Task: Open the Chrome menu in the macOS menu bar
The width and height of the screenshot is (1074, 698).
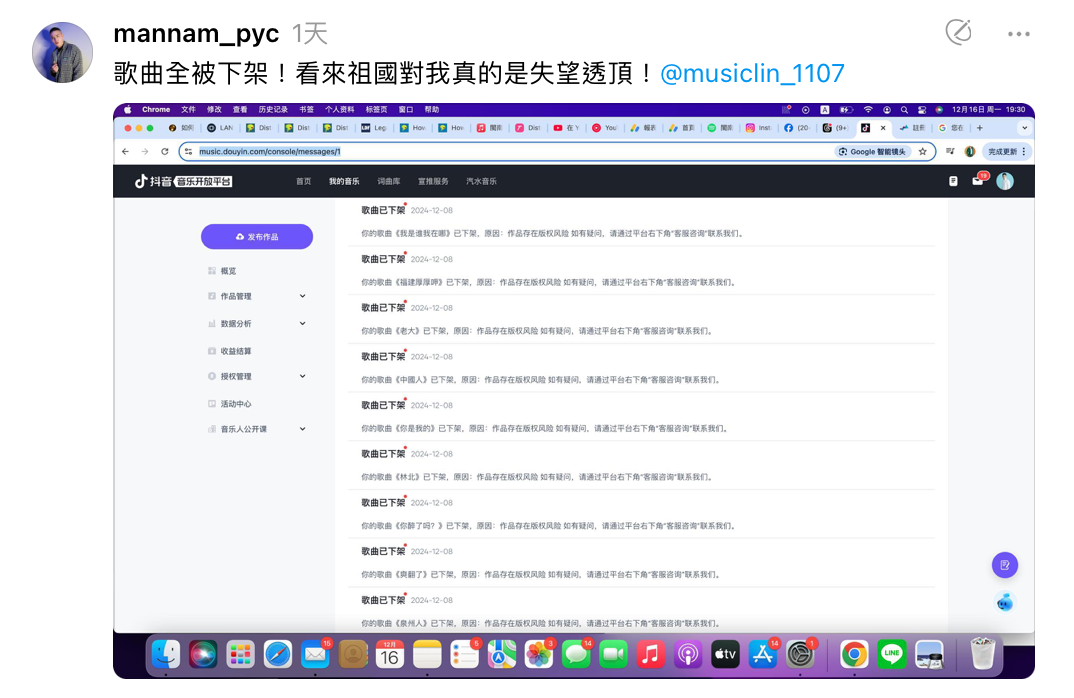Action: pos(156,110)
